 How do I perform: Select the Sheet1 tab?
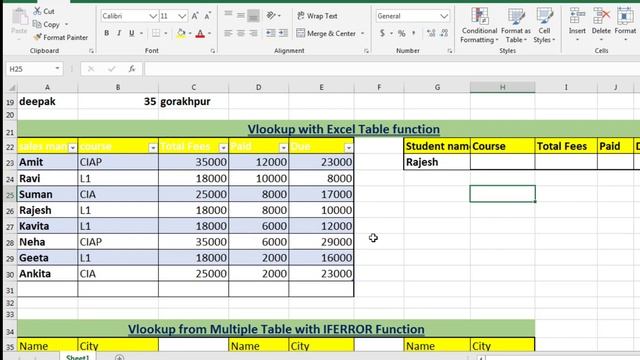[78, 357]
